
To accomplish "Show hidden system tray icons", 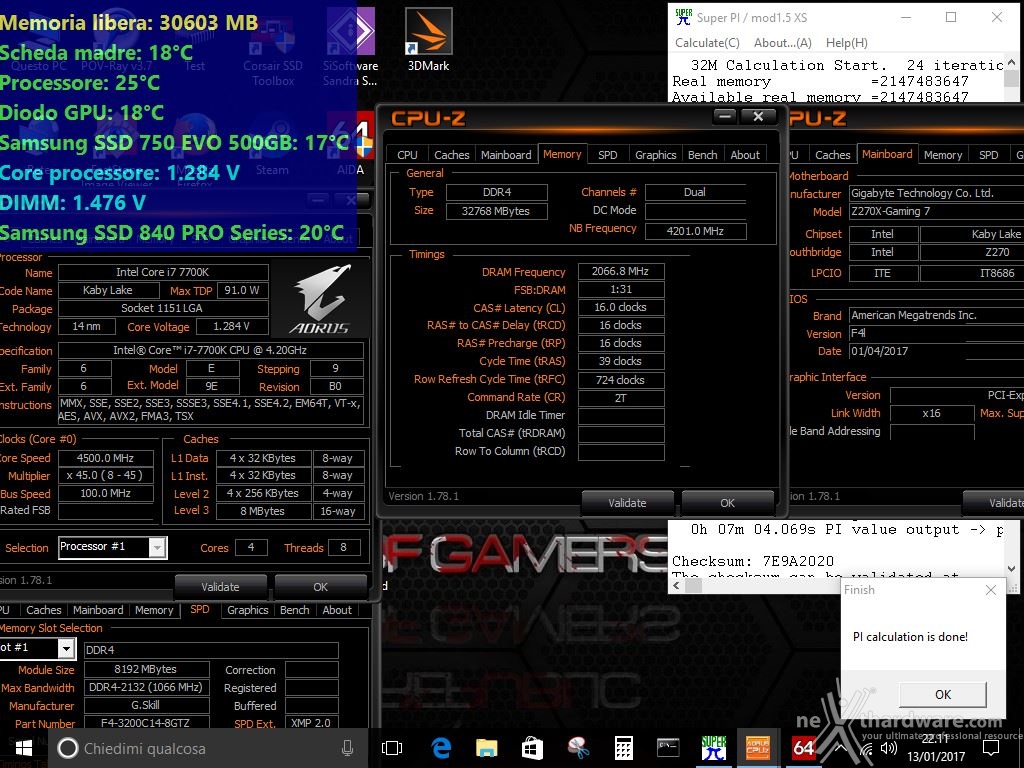I will pyautogui.click(x=840, y=749).
